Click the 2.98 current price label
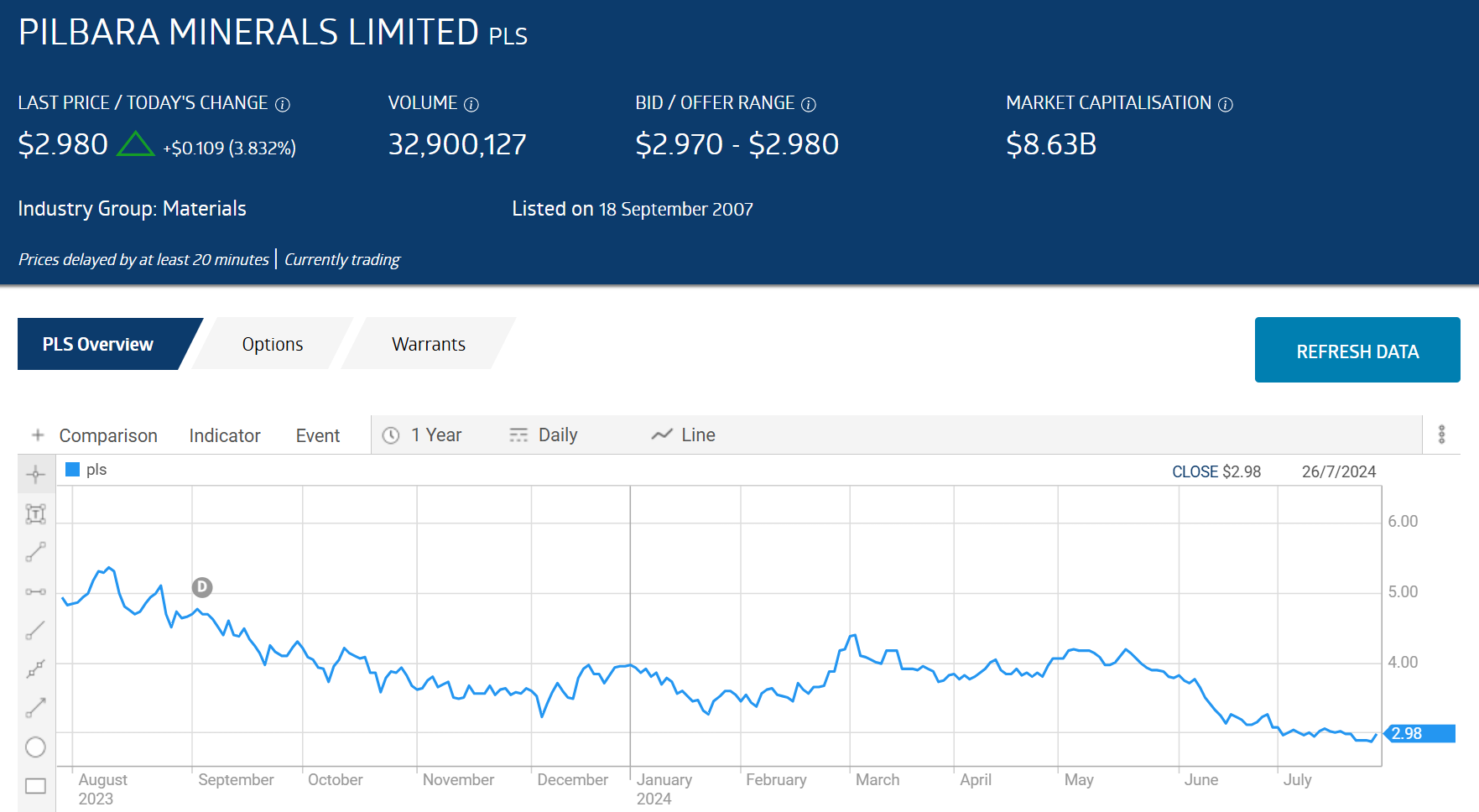1479x812 pixels. [x=1419, y=734]
